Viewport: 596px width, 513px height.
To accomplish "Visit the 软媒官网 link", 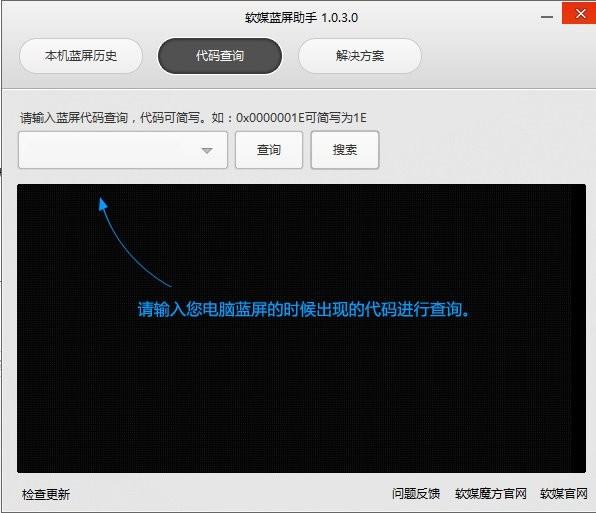I will [564, 494].
